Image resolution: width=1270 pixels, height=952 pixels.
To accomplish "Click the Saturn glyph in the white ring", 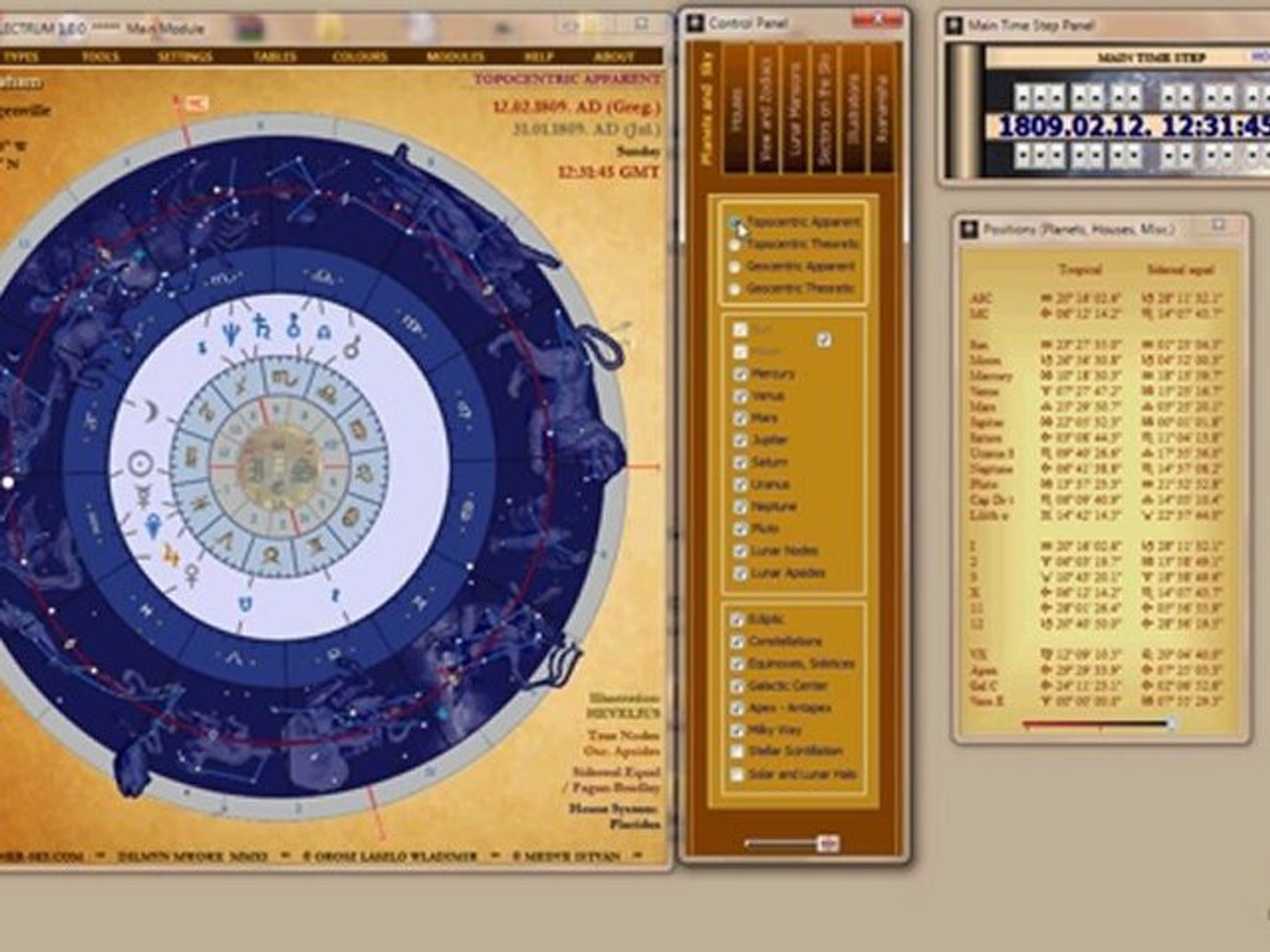I will click(260, 327).
